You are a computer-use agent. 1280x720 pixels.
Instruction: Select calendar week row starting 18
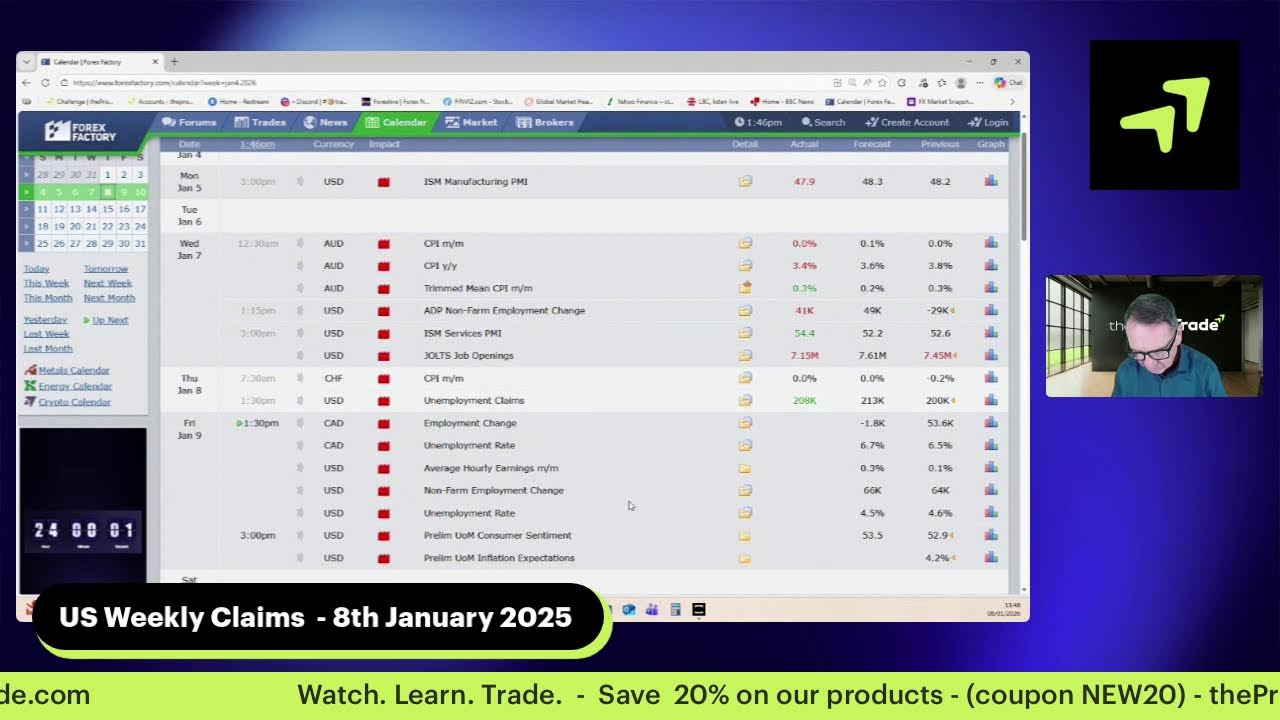point(27,226)
